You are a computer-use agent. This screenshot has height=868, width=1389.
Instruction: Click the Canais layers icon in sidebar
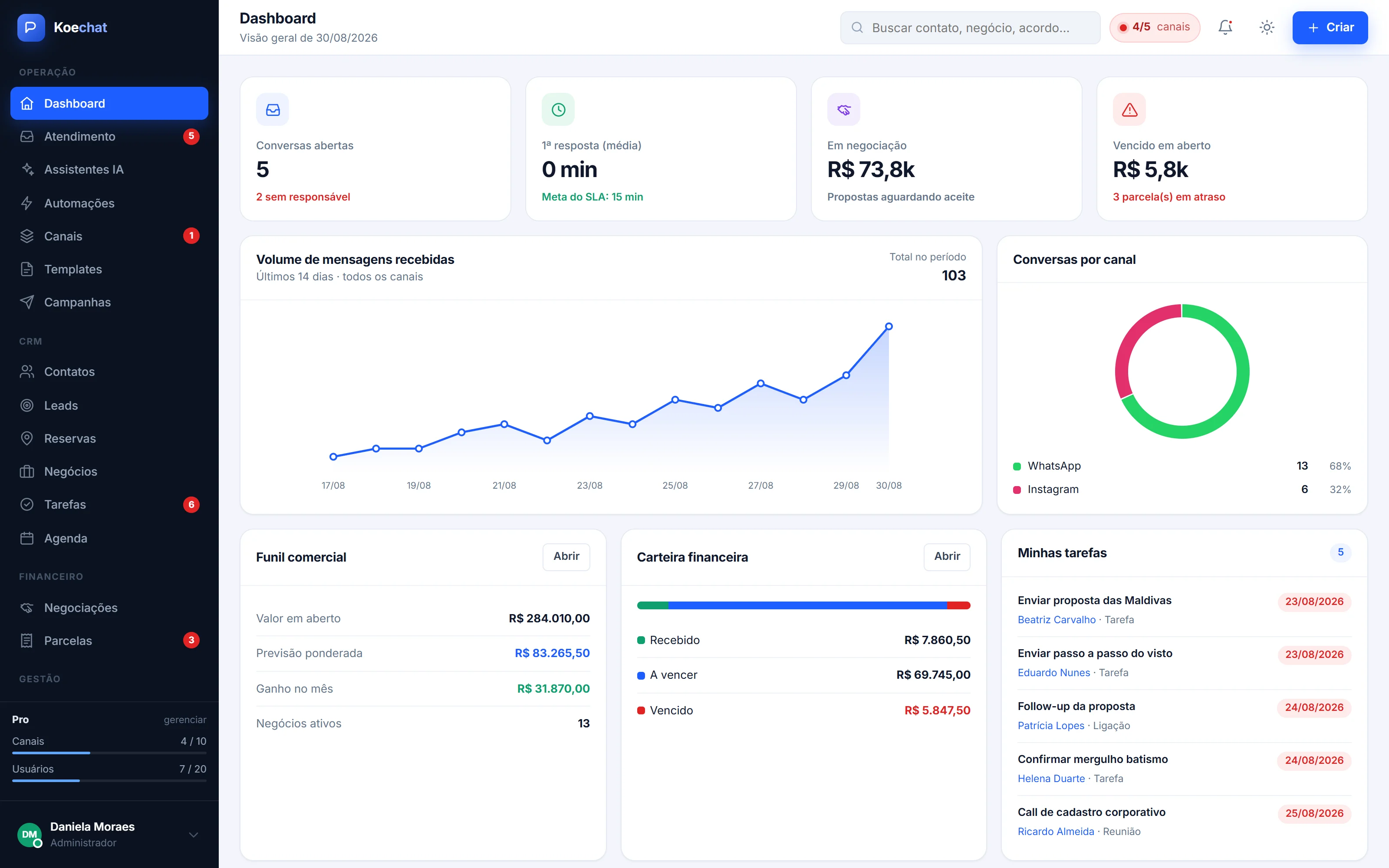point(27,236)
